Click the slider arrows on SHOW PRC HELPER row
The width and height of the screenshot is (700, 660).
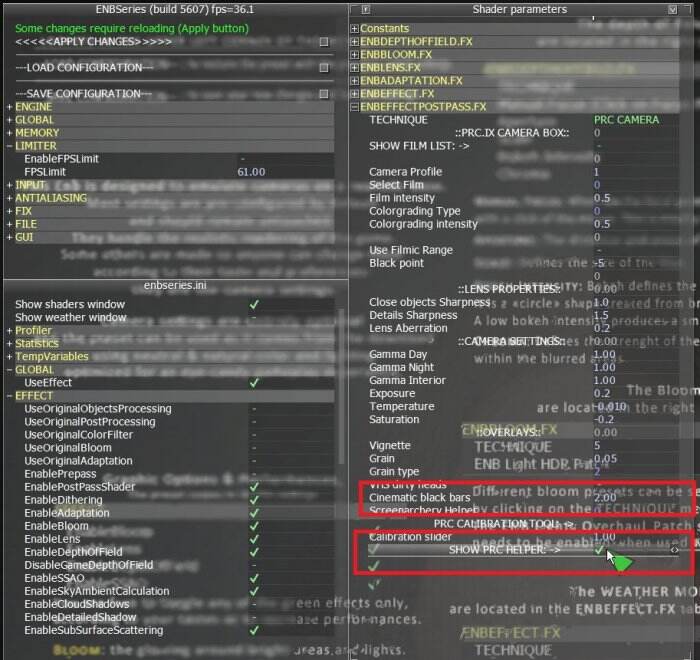coord(674,550)
